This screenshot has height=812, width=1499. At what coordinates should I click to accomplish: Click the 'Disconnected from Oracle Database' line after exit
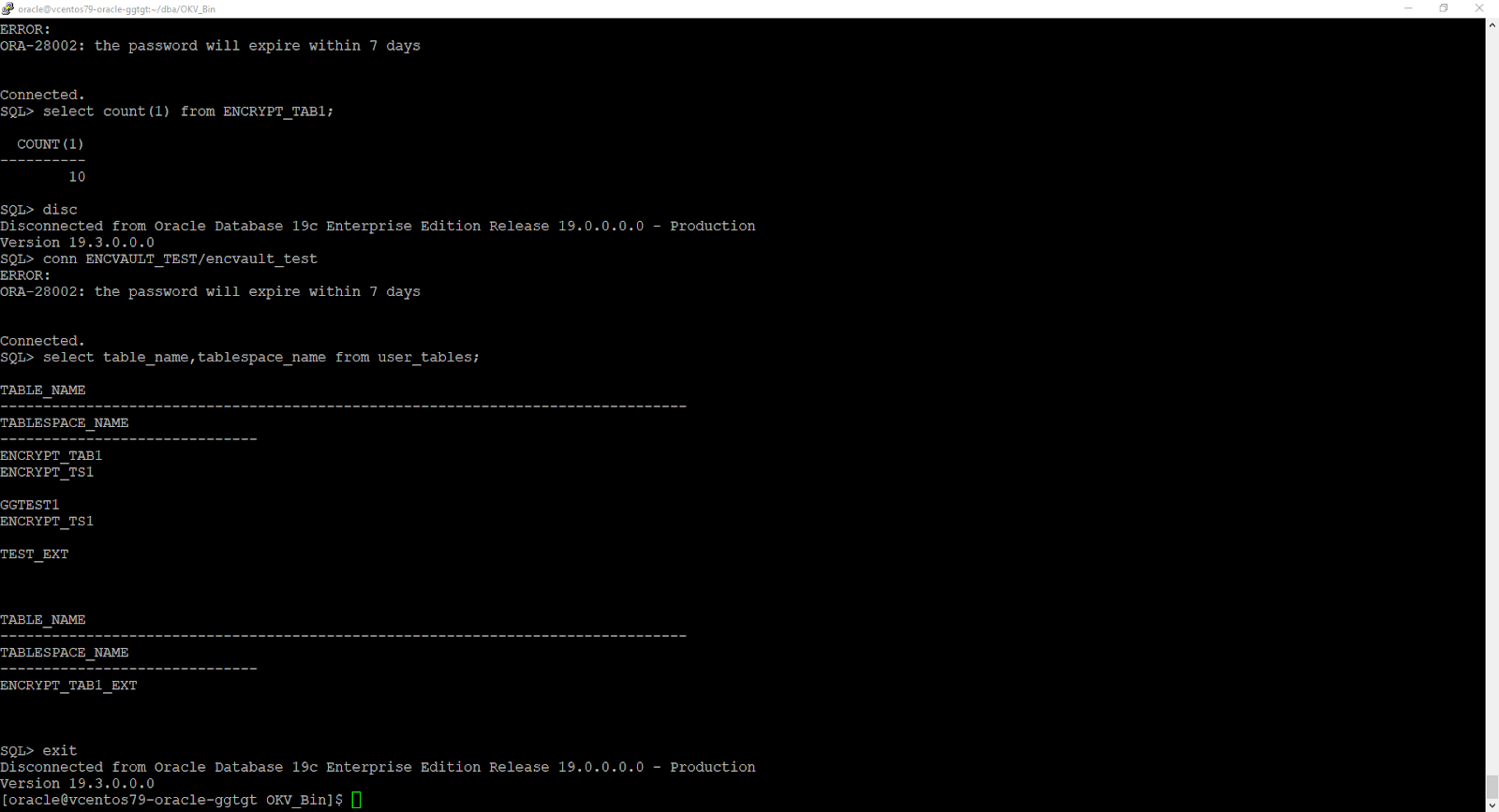pyautogui.click(x=378, y=767)
